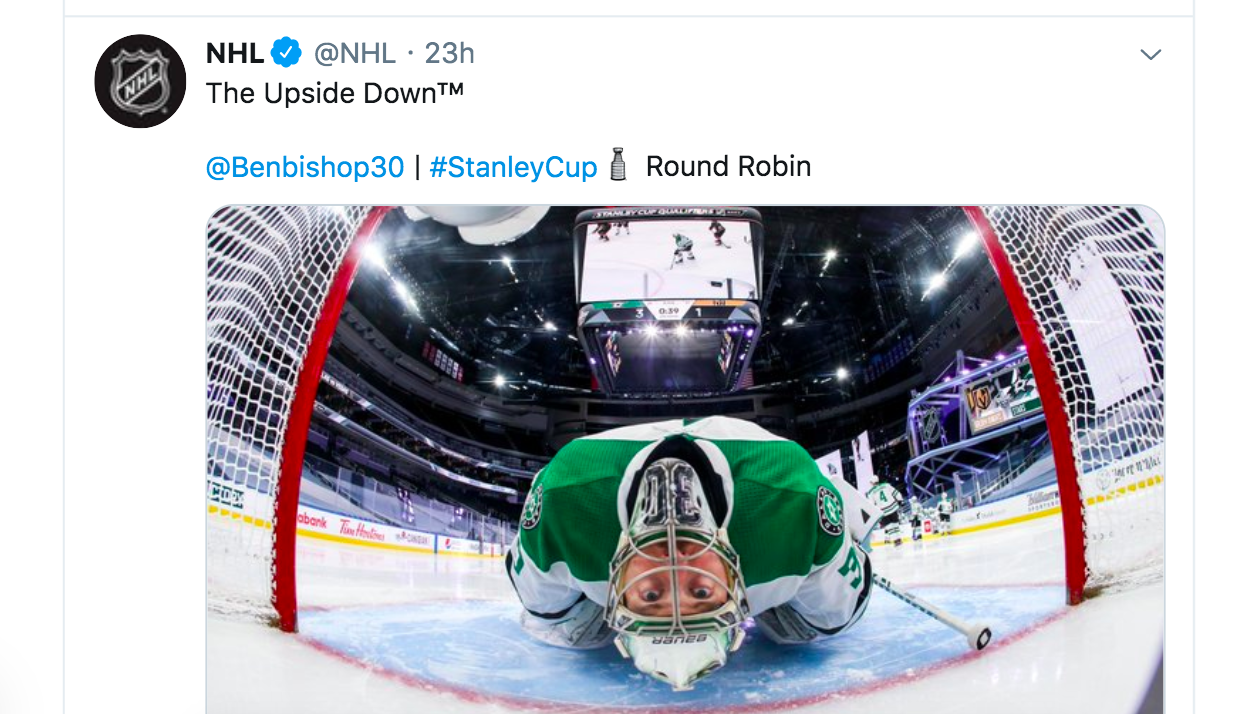Image resolution: width=1244 pixels, height=714 pixels.
Task: Click the Stanley Cup trophy emoji
Action: click(619, 165)
